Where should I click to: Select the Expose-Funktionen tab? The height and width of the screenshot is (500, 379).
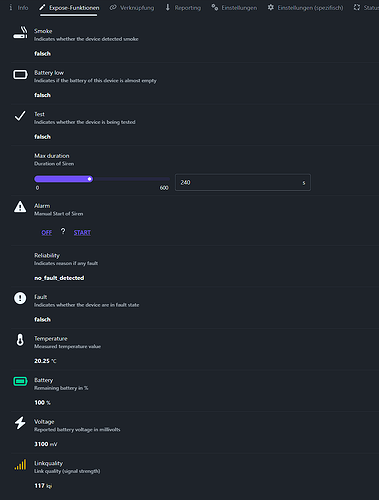point(69,7)
